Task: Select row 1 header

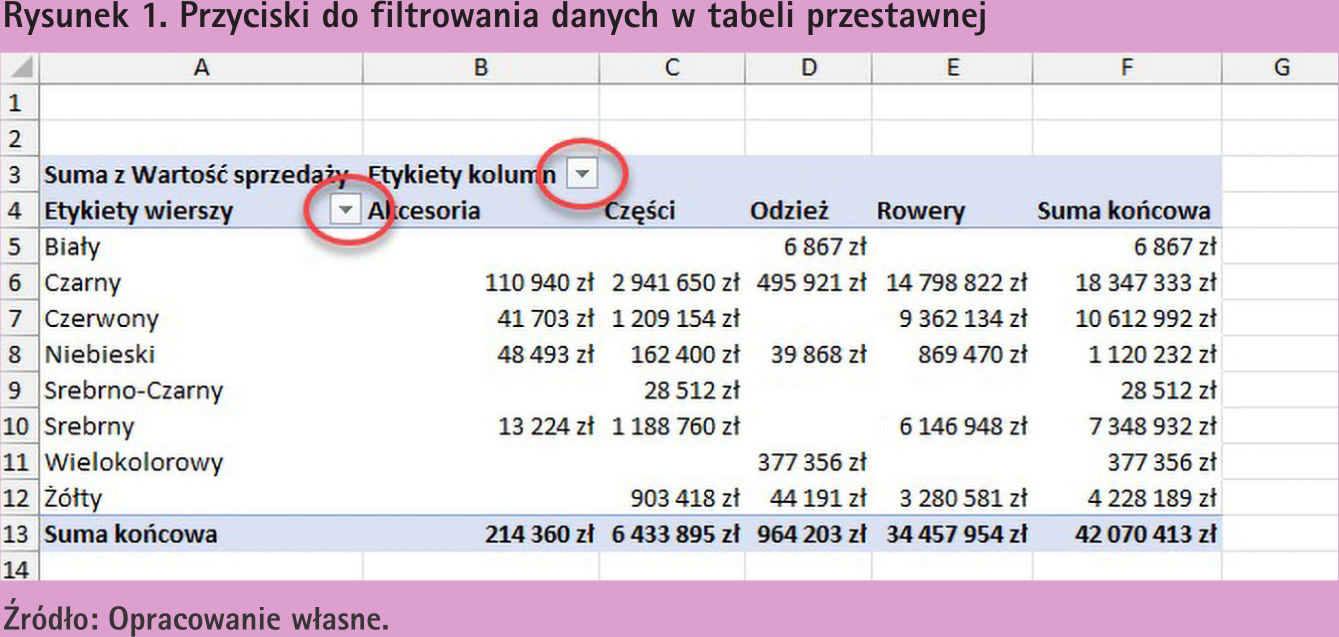Action: 18,103
